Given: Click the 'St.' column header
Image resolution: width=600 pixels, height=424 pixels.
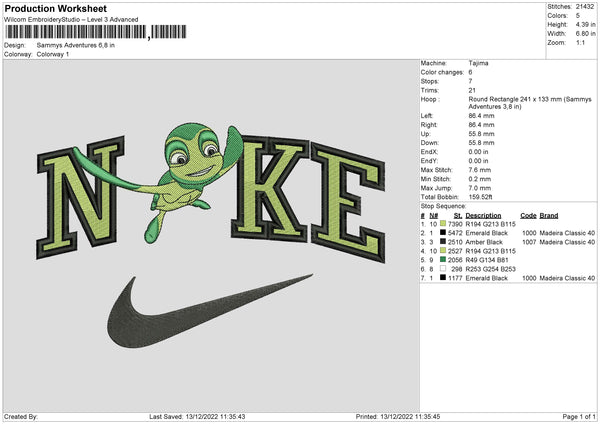Looking at the screenshot, I should click(458, 215).
